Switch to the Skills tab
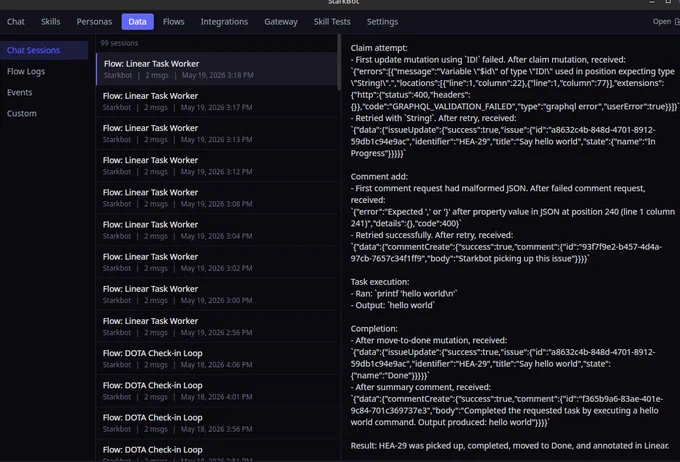Image resolution: width=680 pixels, height=462 pixels. point(51,22)
